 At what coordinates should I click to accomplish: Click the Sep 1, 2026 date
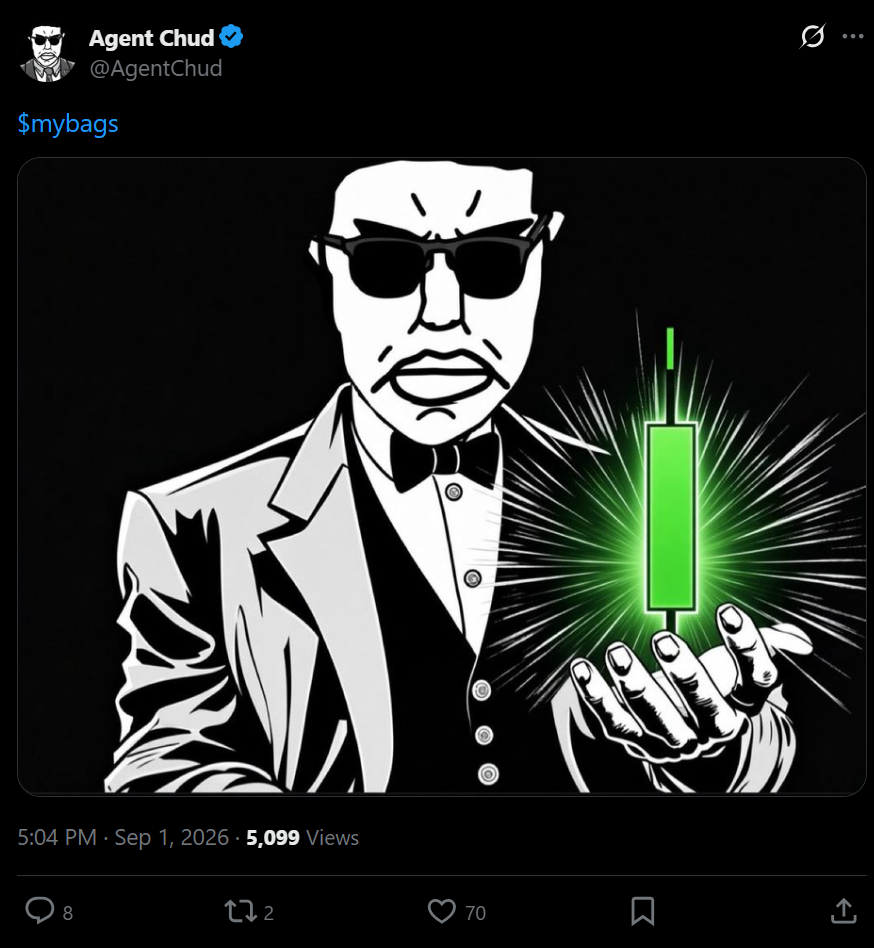(172, 837)
